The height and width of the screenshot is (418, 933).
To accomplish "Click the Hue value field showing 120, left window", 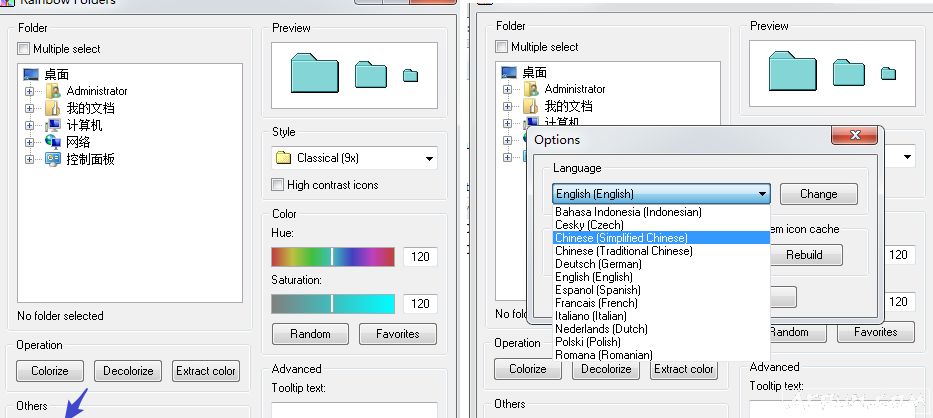I will coord(420,257).
